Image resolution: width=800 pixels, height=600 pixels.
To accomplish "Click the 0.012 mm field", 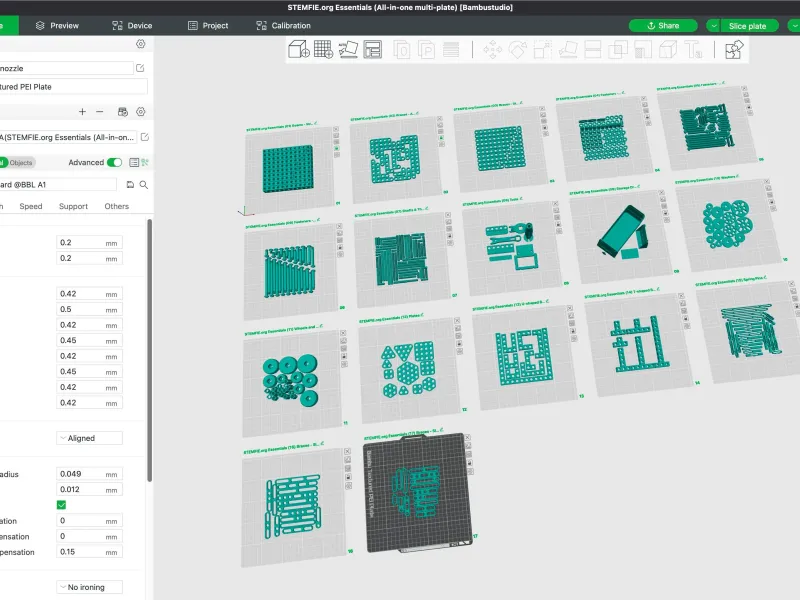I will [89, 489].
